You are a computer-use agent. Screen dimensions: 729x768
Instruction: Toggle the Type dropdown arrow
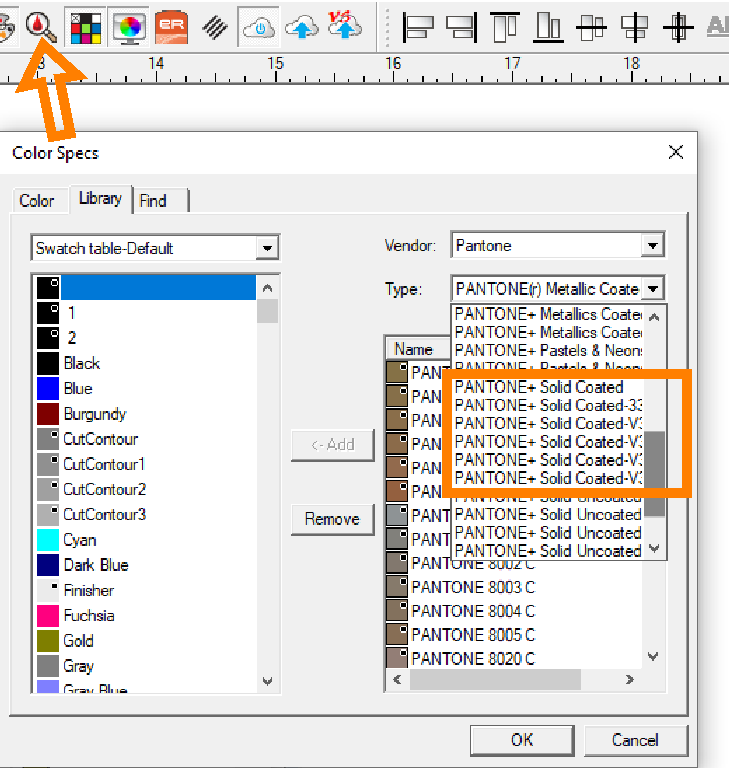(653, 288)
